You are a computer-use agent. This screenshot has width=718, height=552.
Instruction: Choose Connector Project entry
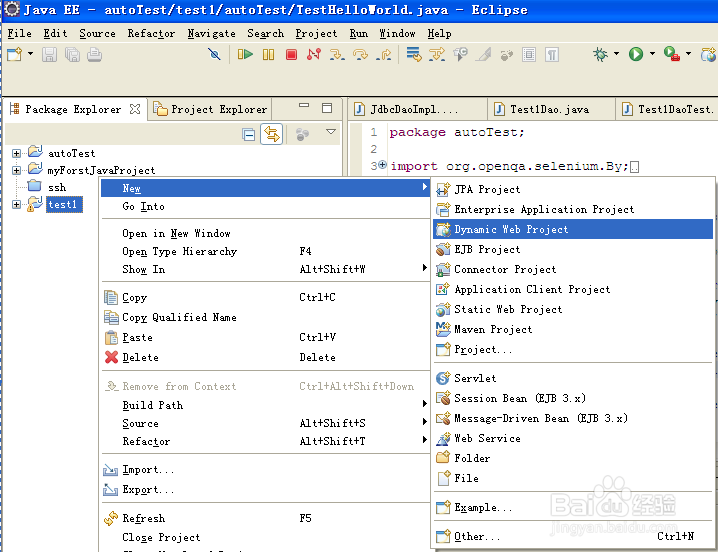point(572,269)
